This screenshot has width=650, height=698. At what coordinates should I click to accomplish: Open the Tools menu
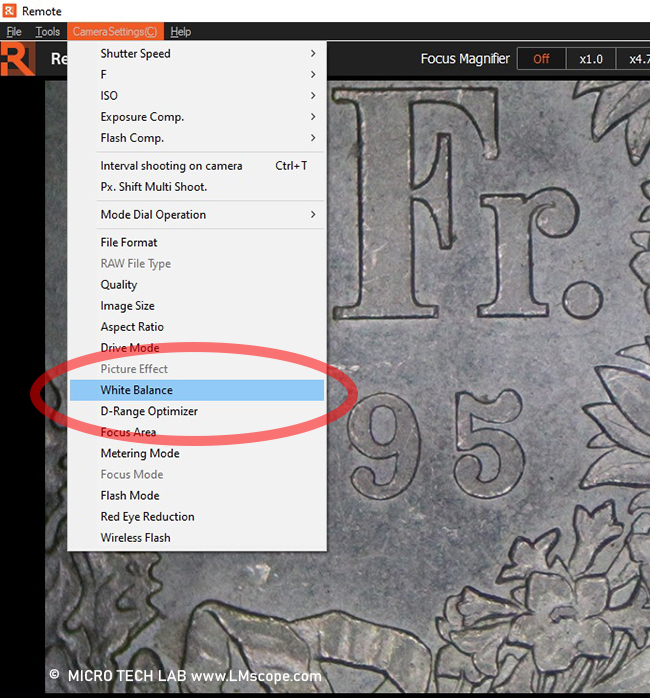(x=48, y=32)
